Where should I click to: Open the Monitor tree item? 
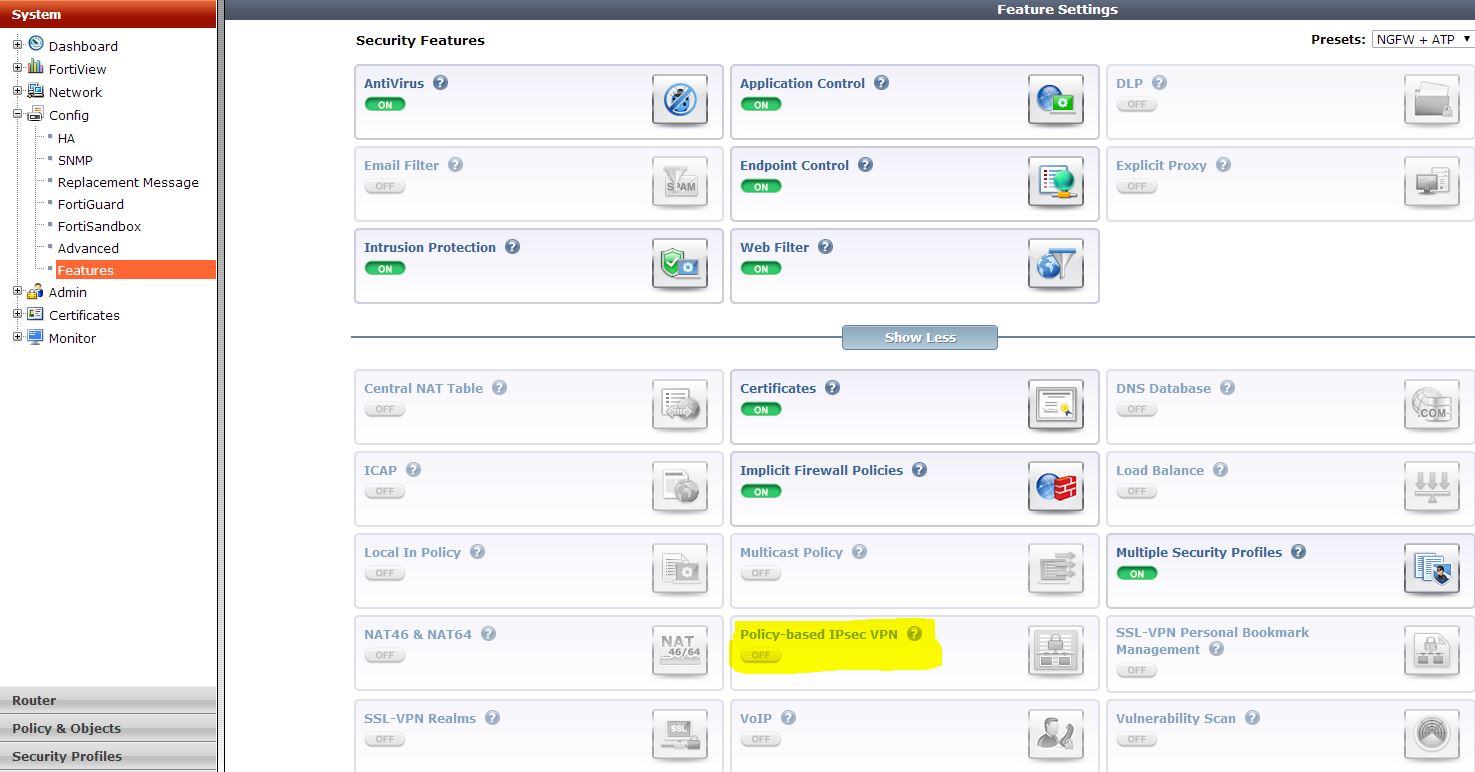click(x=72, y=338)
